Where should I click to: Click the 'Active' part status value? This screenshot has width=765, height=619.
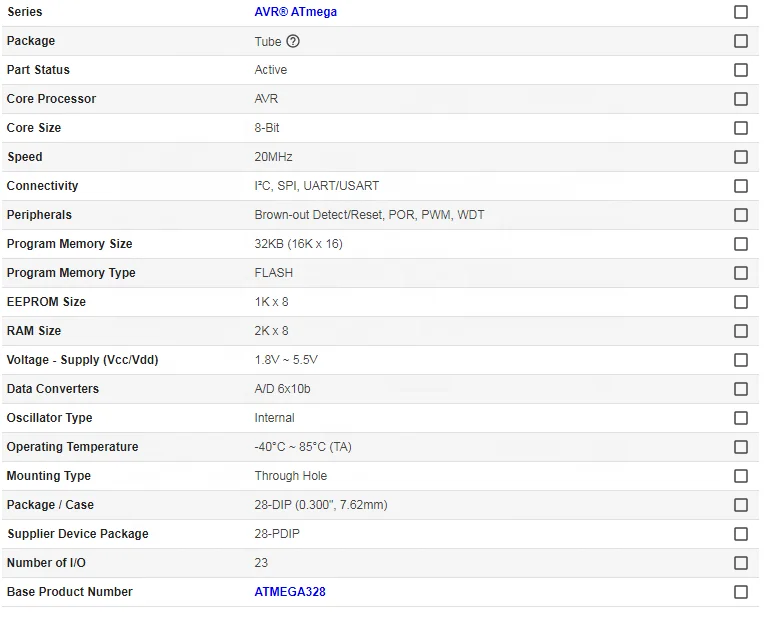270,70
